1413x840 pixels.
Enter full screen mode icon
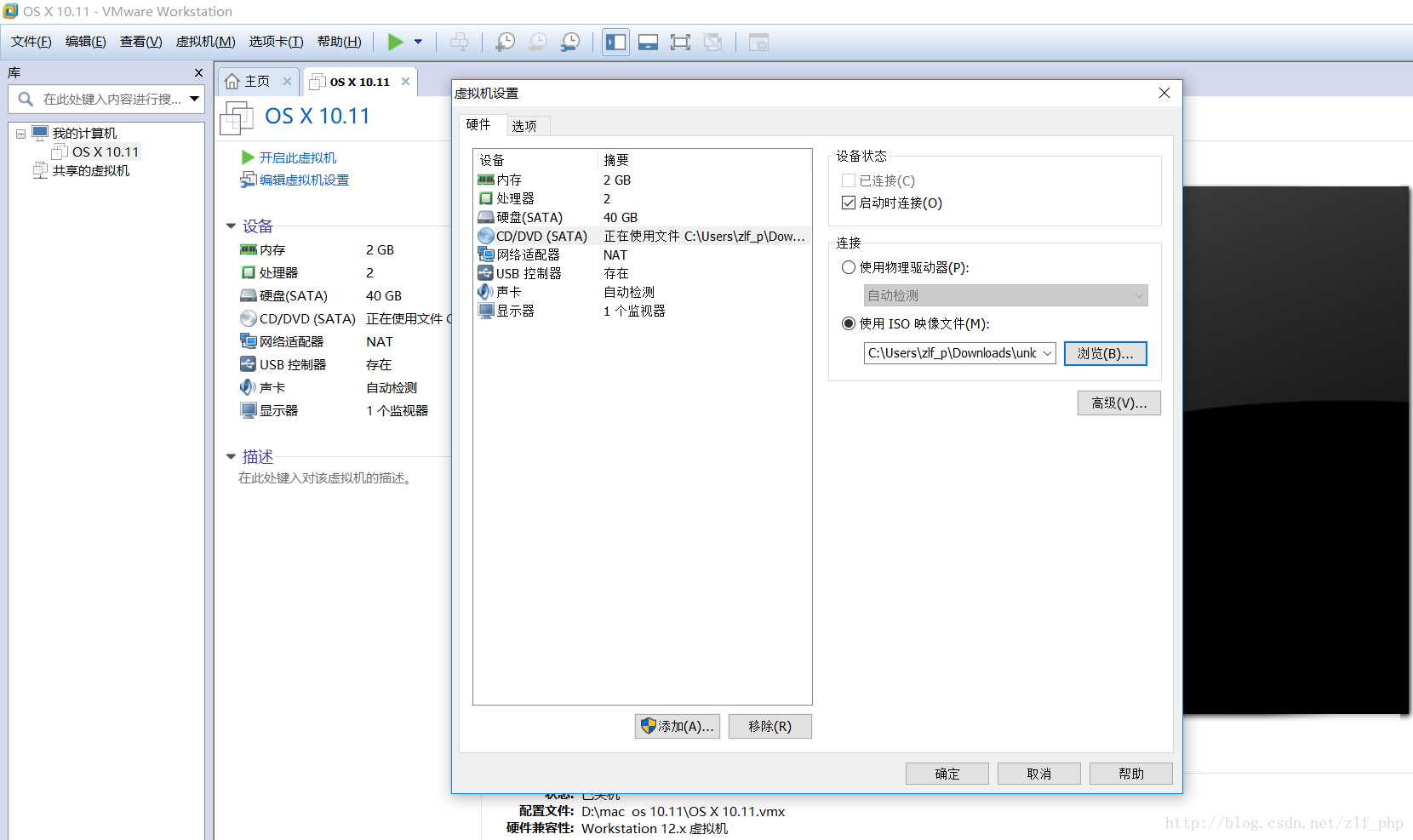(x=680, y=42)
